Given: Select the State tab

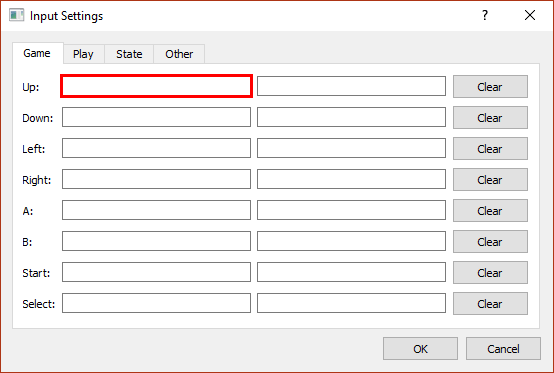Looking at the screenshot, I should 129,54.
